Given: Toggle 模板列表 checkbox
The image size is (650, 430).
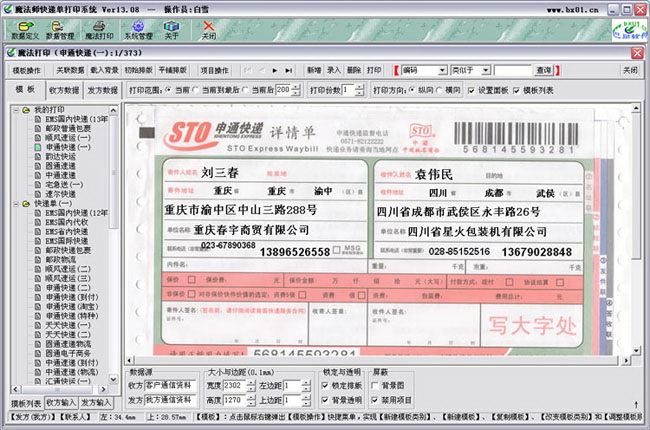Looking at the screenshot, I should pos(517,90).
